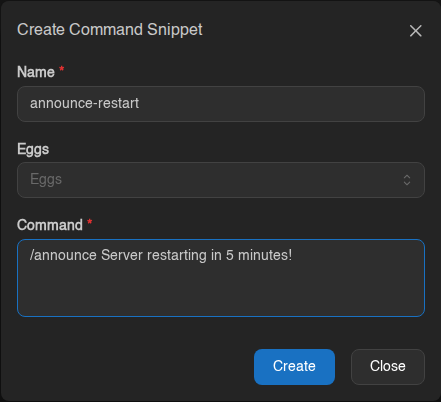The height and width of the screenshot is (402, 441).
Task: Click the blue Create button
Action: [x=294, y=367]
